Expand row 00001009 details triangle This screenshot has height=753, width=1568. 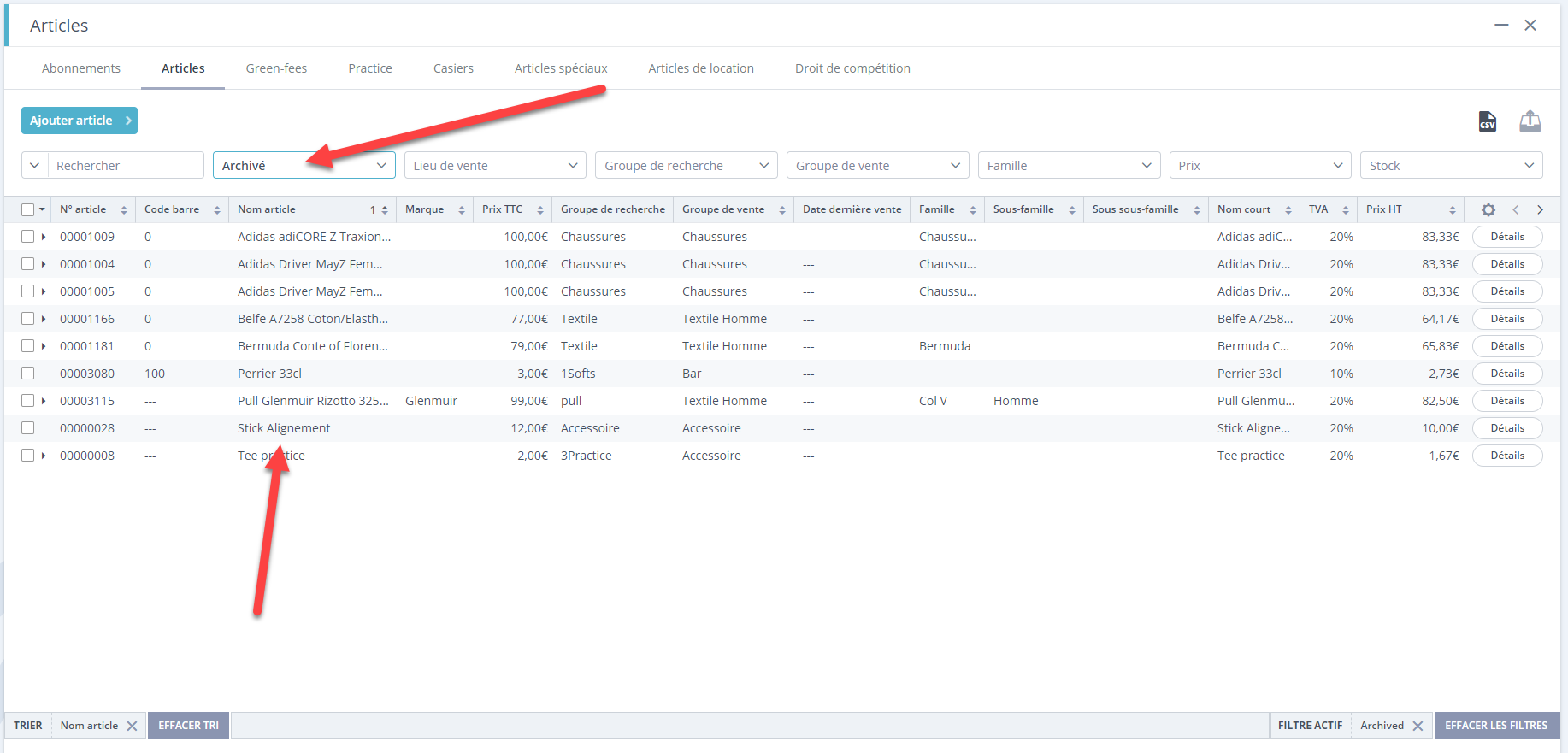(x=44, y=237)
